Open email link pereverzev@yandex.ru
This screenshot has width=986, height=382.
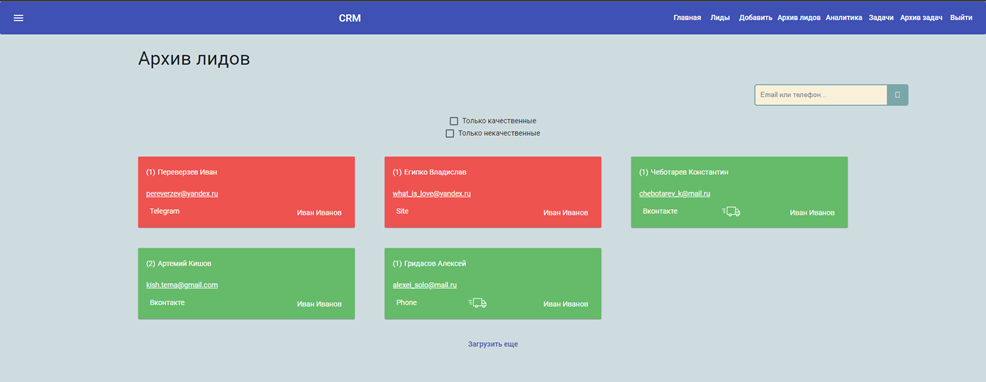click(182, 194)
